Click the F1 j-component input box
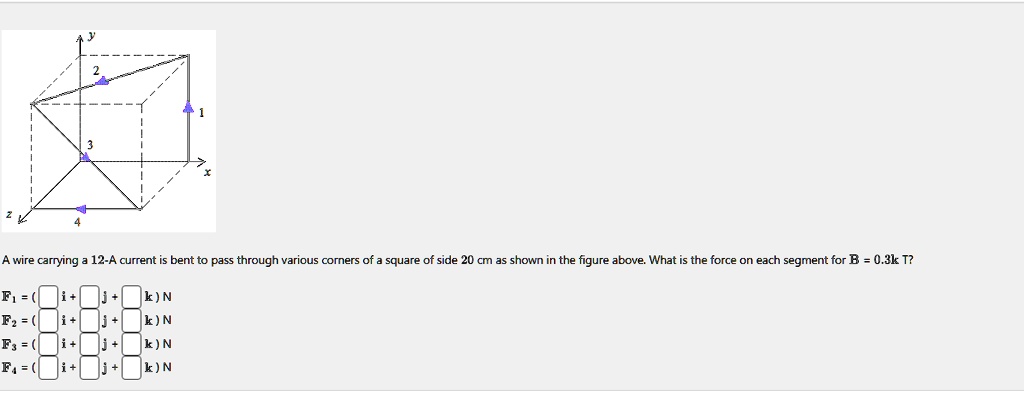1024x396 pixels. coord(90,297)
